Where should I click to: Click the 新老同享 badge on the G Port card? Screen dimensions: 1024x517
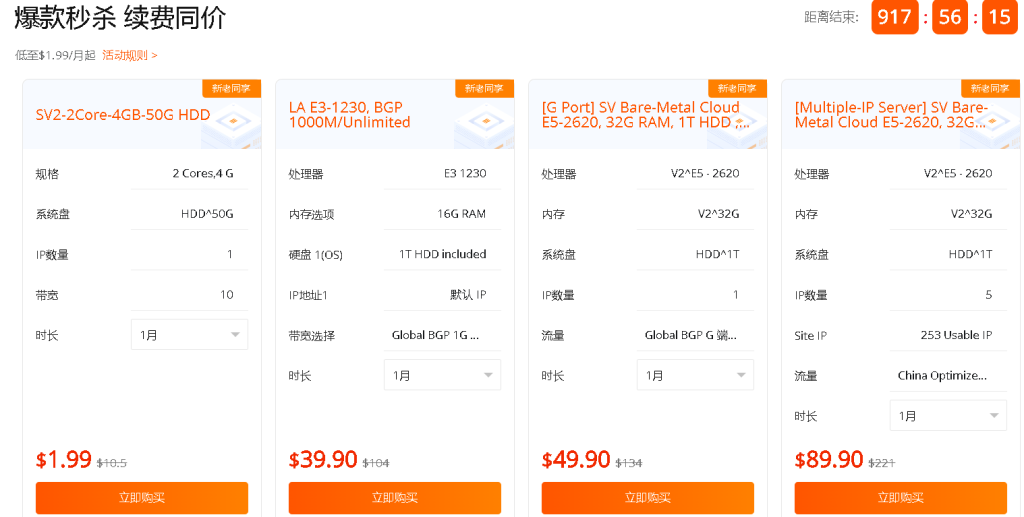tap(737, 89)
